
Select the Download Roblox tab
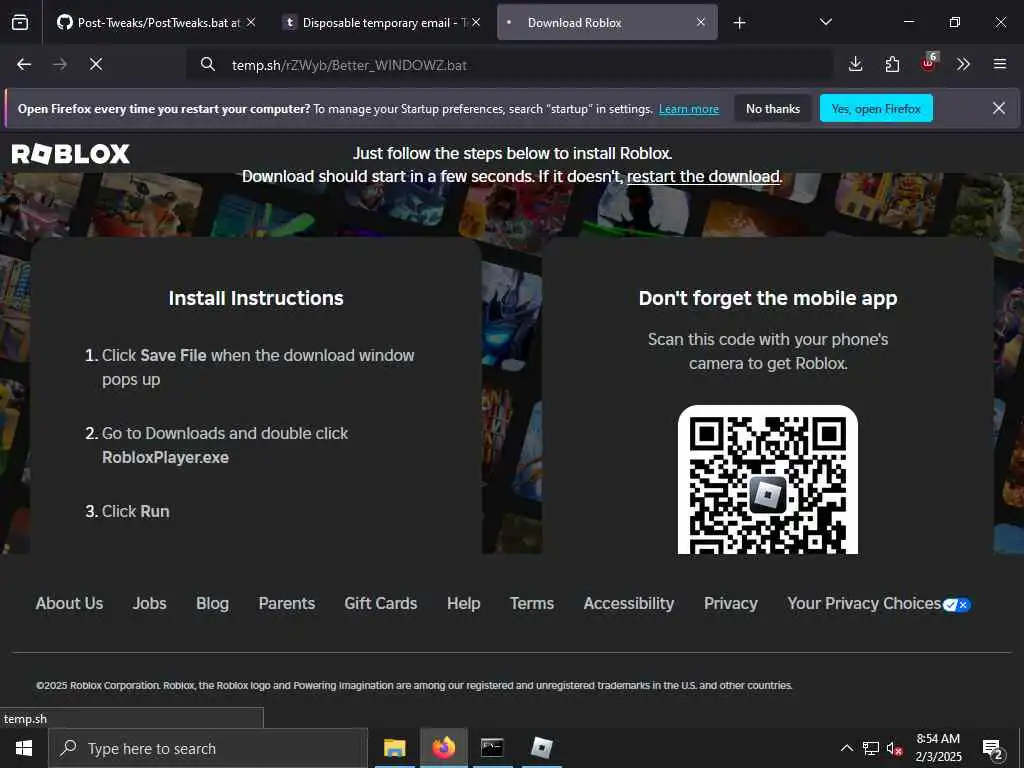(x=607, y=23)
